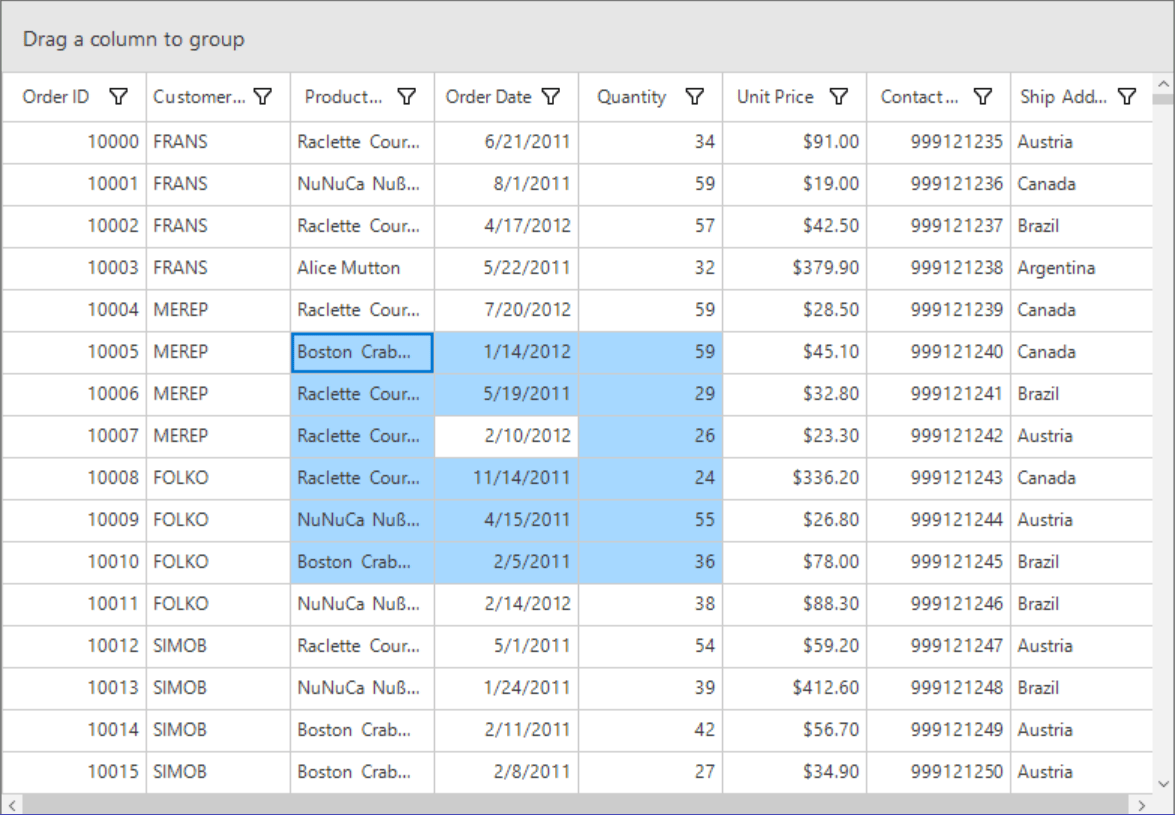The width and height of the screenshot is (1175, 815).
Task: Open the filter for Customer column
Action: 263,97
